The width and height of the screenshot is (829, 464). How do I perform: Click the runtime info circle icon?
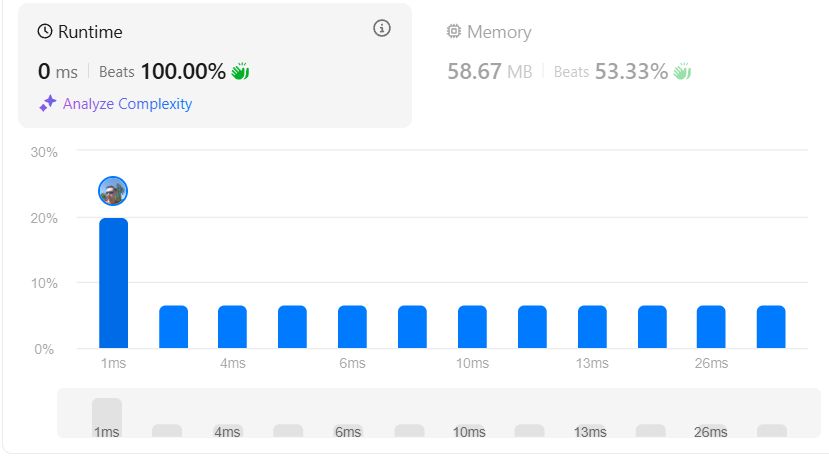[x=381, y=28]
